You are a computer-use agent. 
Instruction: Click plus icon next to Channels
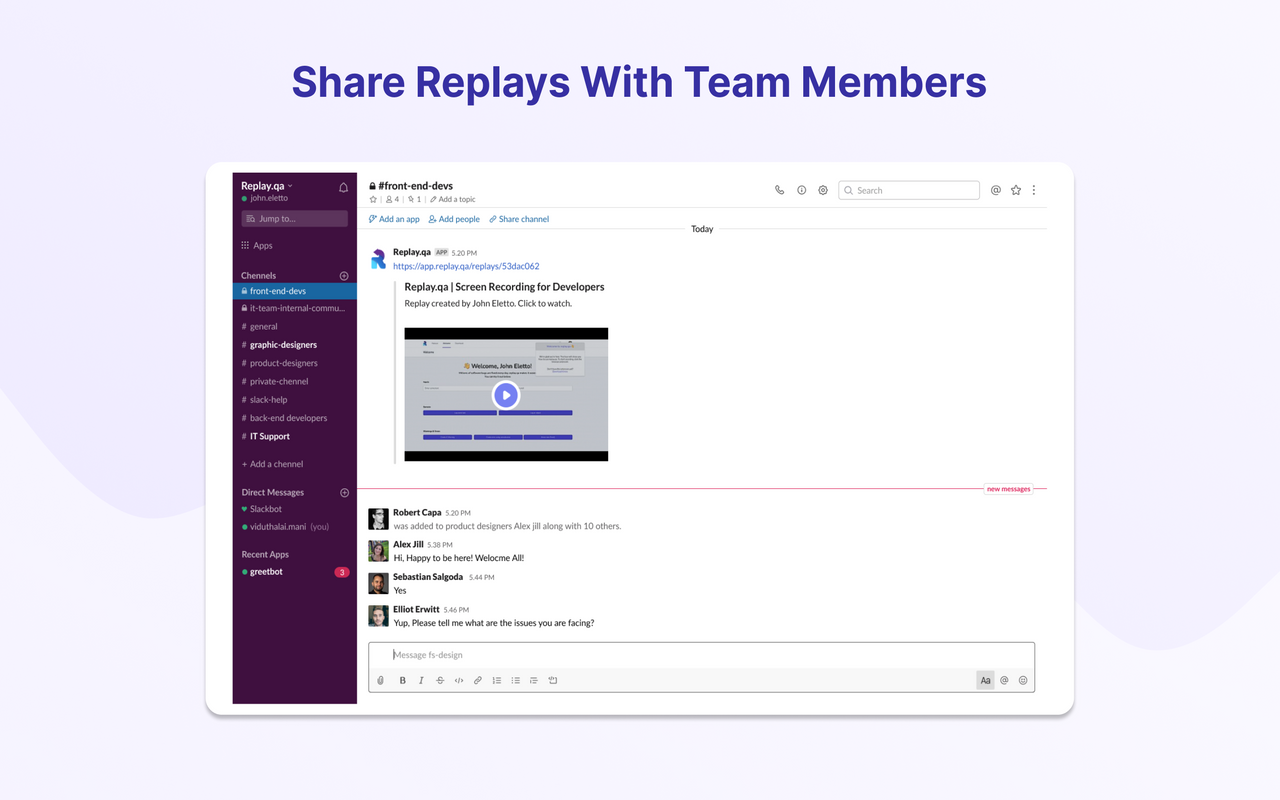pyautogui.click(x=344, y=276)
